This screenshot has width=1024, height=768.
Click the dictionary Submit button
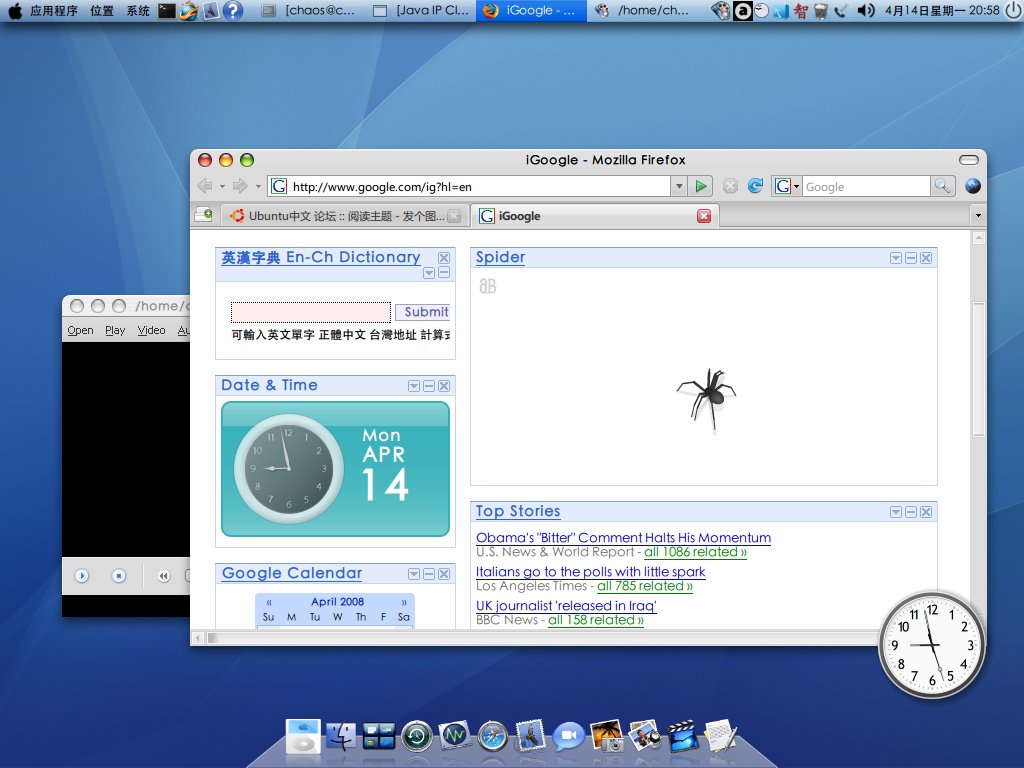click(423, 312)
